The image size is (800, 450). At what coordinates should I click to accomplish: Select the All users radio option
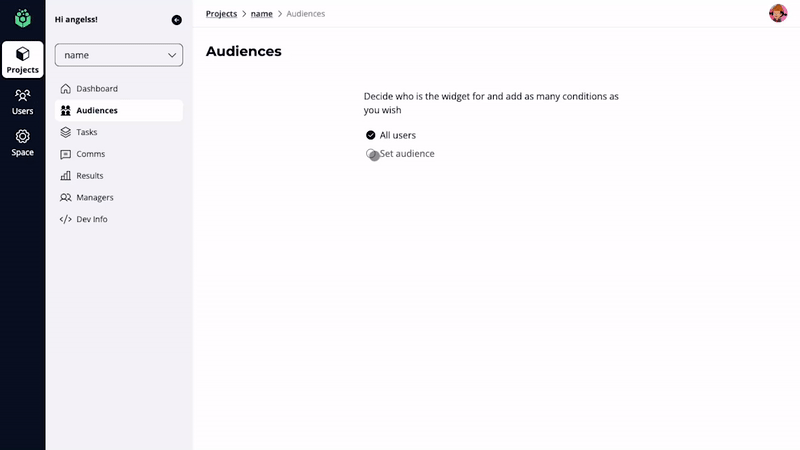point(370,135)
